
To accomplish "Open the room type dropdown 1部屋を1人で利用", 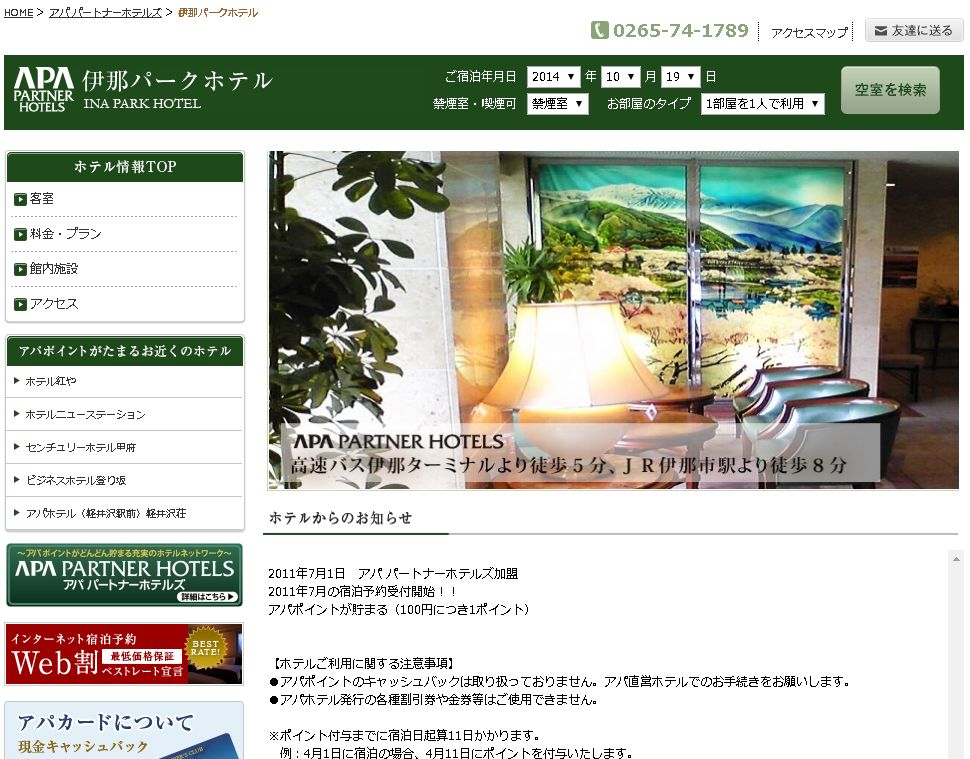I will pos(762,104).
